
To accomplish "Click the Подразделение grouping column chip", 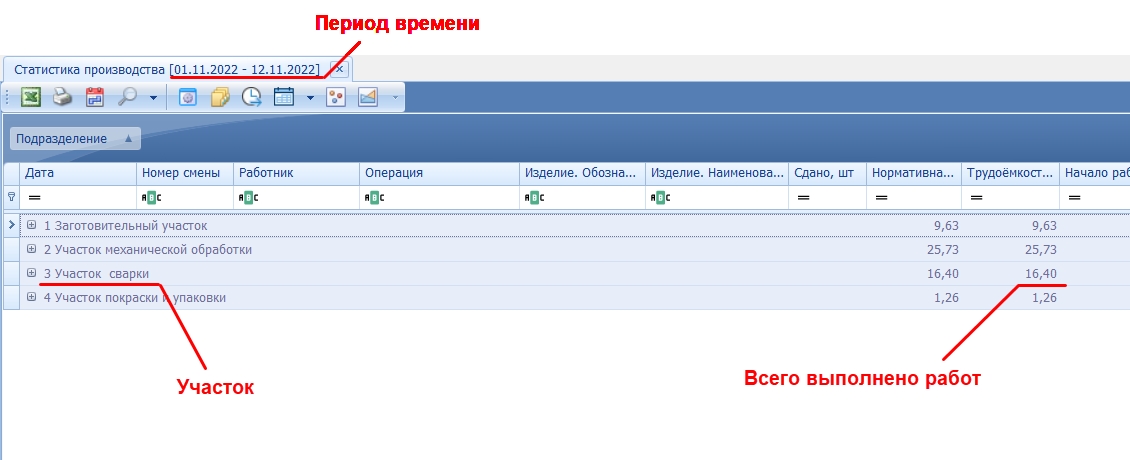I will (75, 139).
